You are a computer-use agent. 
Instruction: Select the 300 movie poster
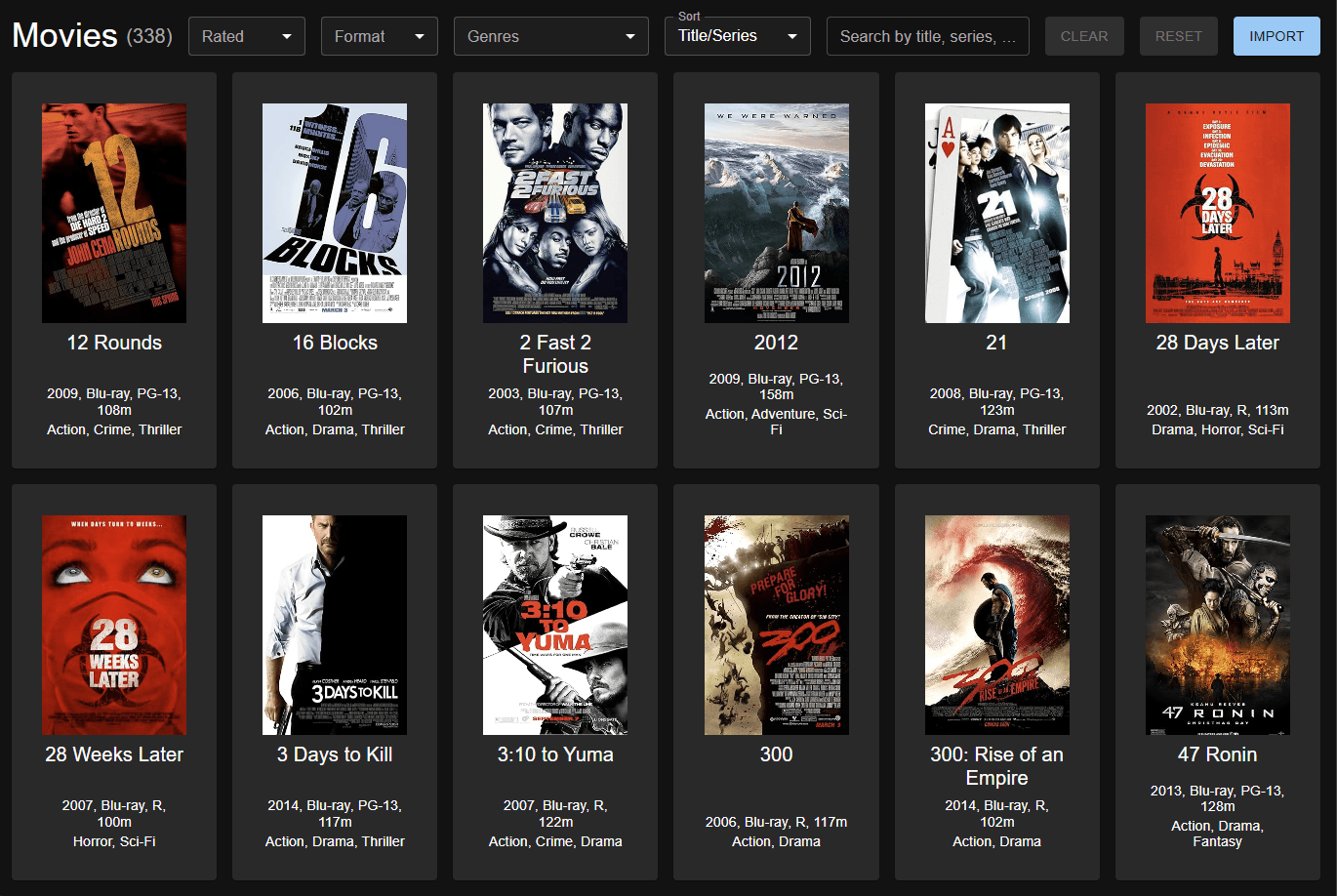776,625
